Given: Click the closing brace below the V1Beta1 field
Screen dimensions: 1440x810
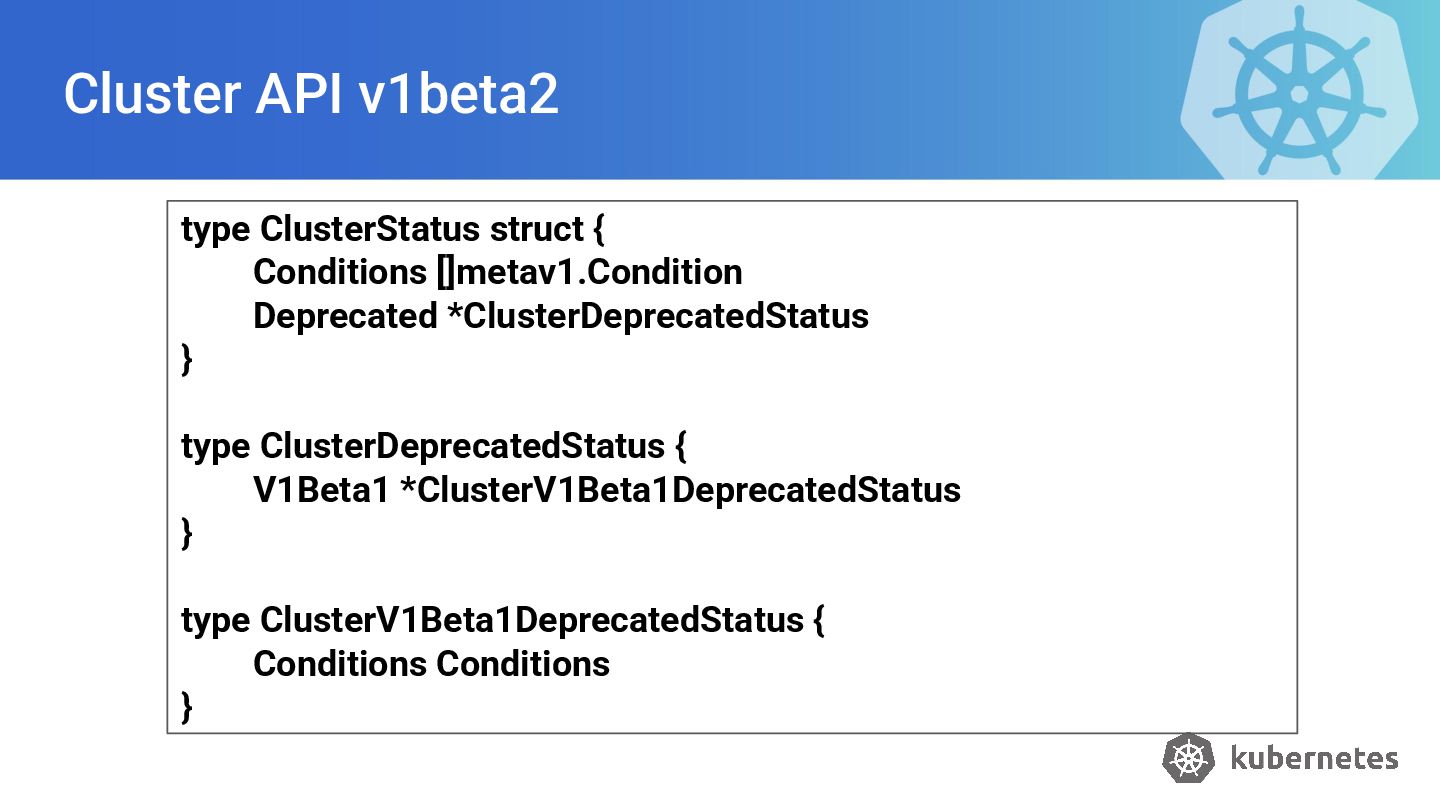Looking at the screenshot, I should coord(187,533).
